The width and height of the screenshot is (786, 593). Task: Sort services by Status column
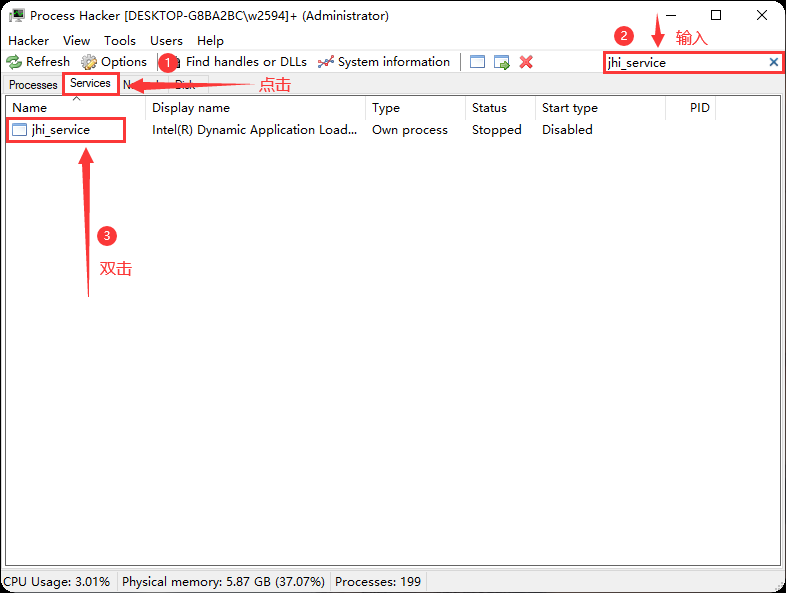[489, 108]
